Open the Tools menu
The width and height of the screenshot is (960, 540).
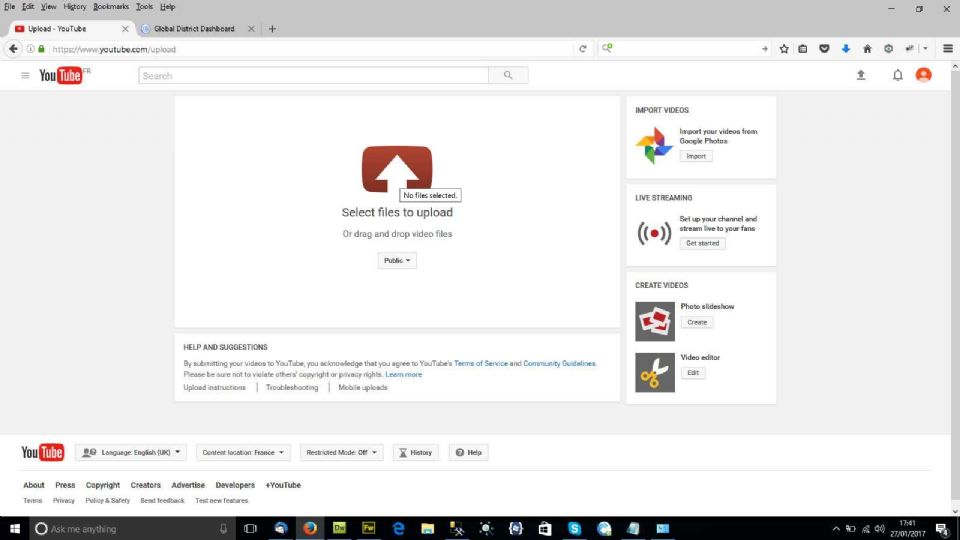(144, 7)
